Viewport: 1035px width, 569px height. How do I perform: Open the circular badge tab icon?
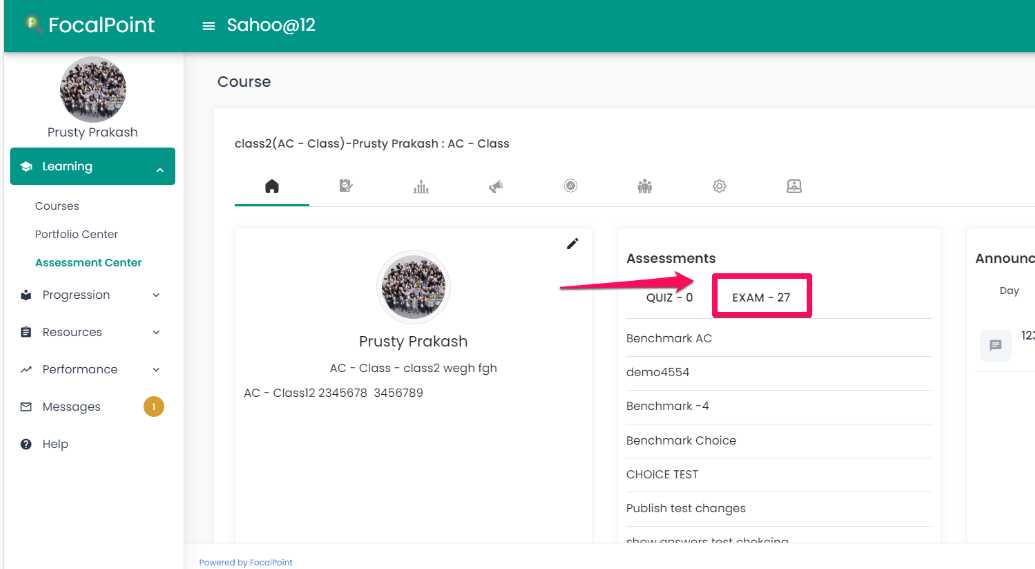pyautogui.click(x=570, y=186)
